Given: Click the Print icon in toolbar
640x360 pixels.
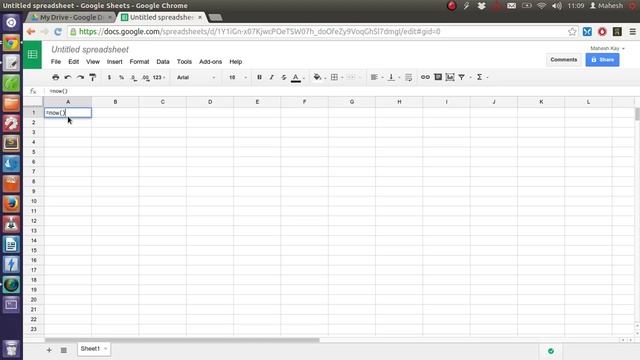Looking at the screenshot, I should (56, 77).
